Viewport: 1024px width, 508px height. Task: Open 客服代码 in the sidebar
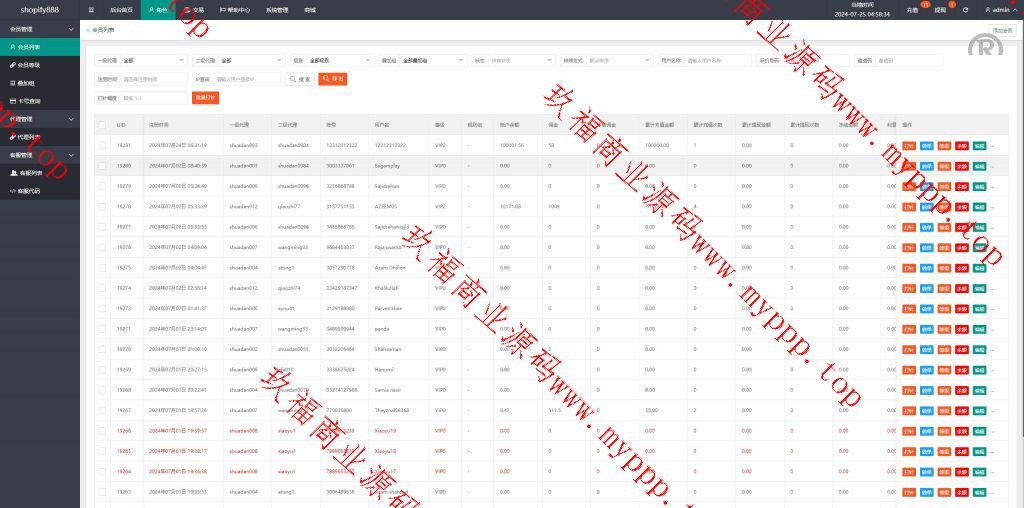coord(29,190)
